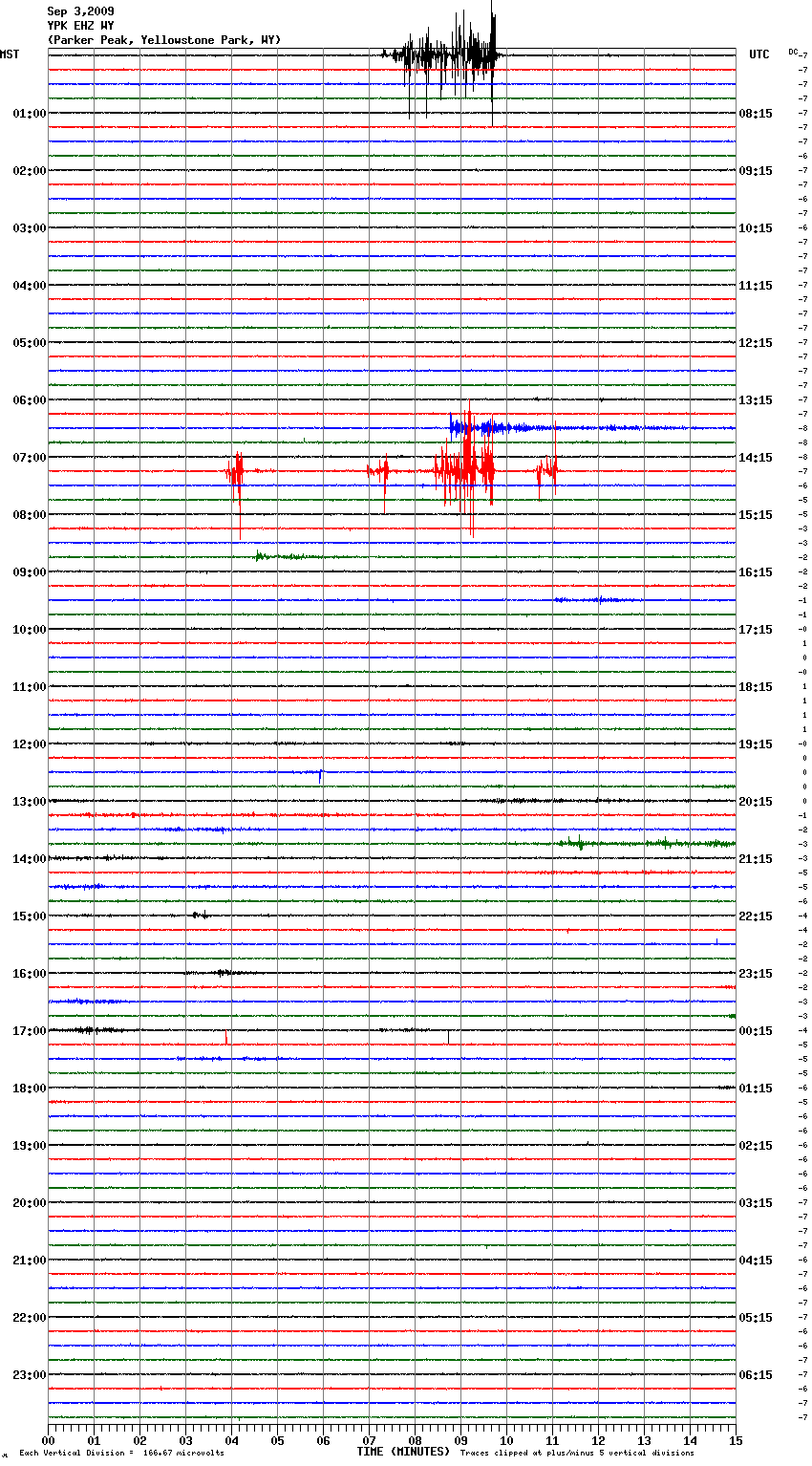
Task: Click the 10:15 UTC time label
Action: (x=756, y=228)
